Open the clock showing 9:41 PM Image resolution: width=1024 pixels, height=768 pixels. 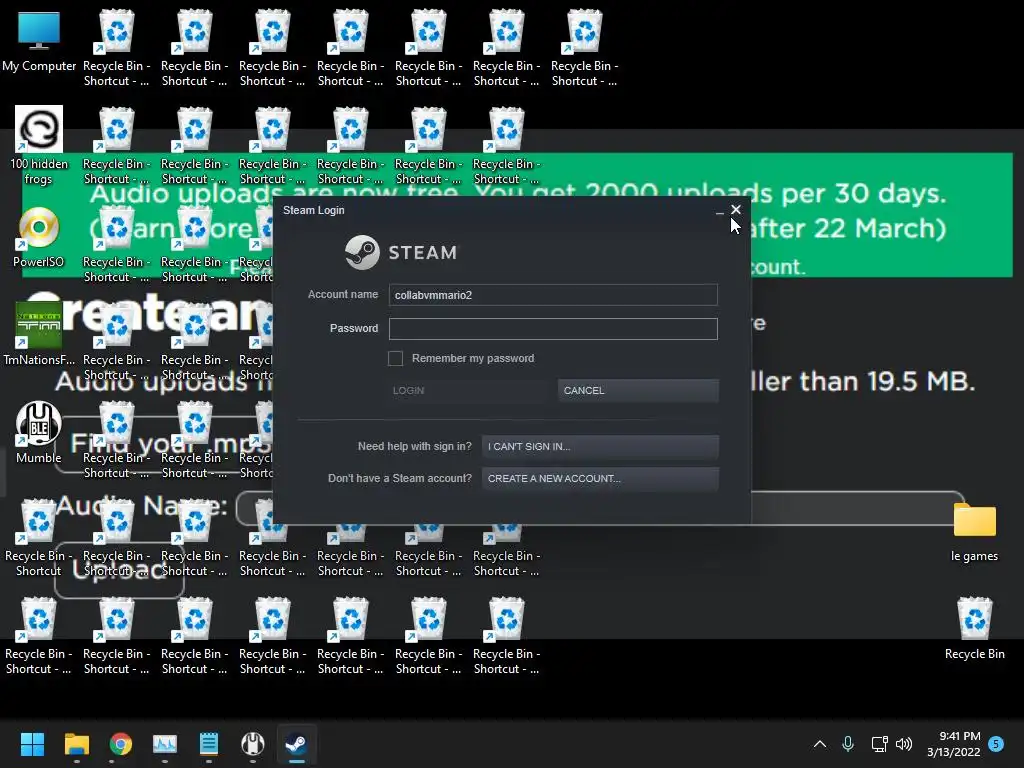(953, 744)
